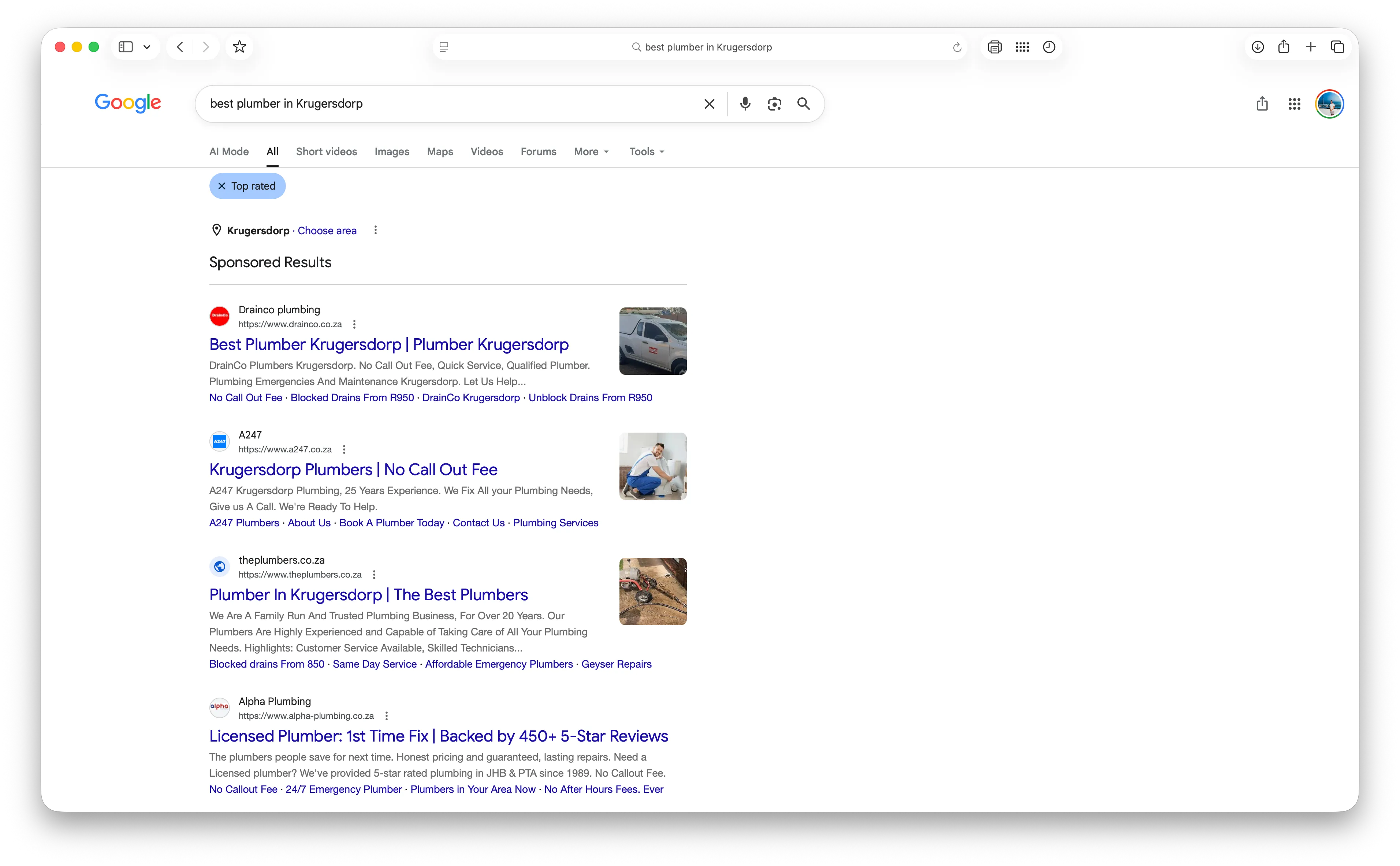Open the Drainco white truck thumbnail
Image resolution: width=1400 pixels, height=866 pixels.
(652, 341)
